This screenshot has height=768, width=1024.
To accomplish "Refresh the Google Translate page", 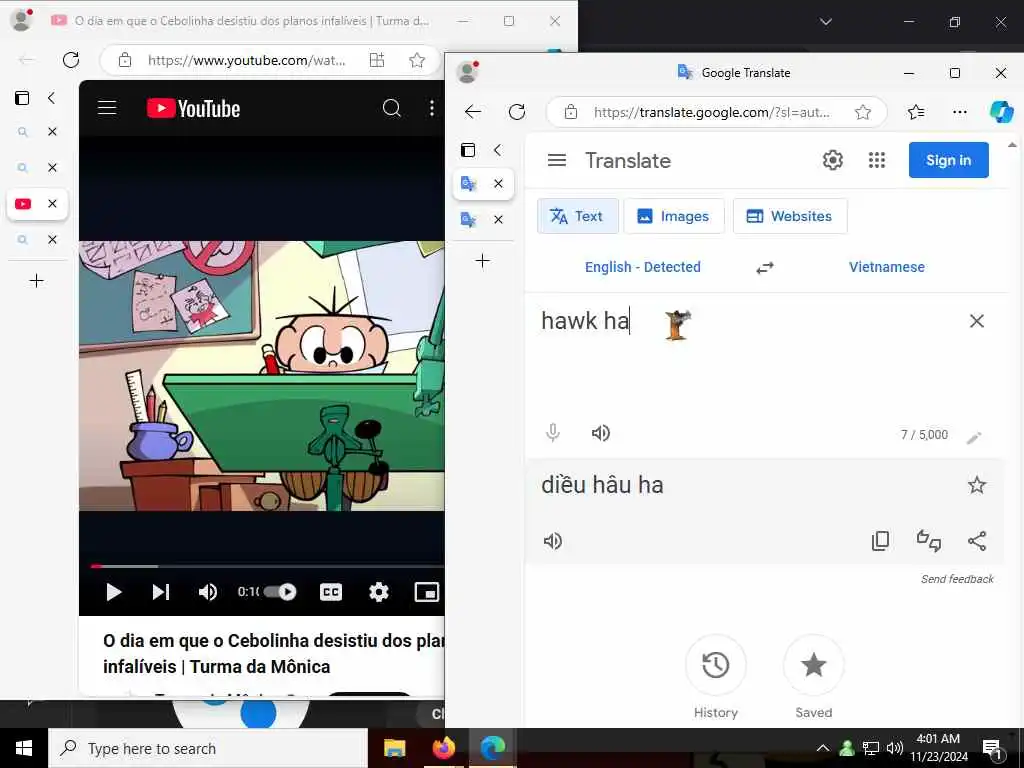I will [517, 112].
